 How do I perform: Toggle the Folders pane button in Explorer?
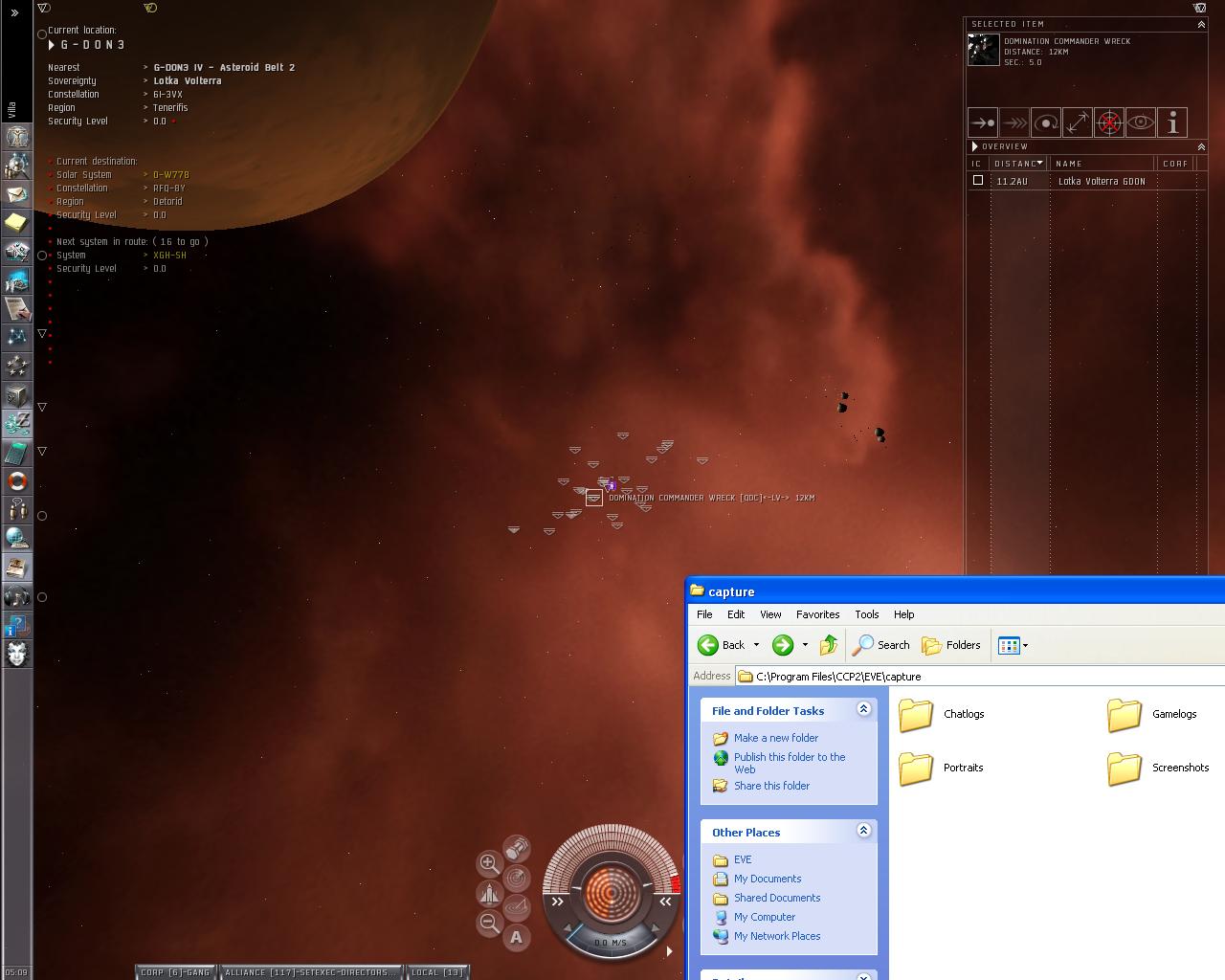click(951, 645)
